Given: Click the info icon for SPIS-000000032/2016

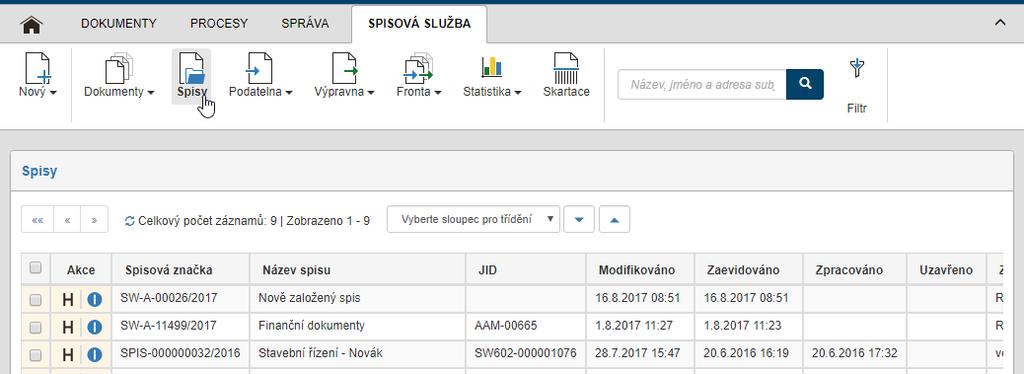Looking at the screenshot, I should pyautogui.click(x=95, y=354).
